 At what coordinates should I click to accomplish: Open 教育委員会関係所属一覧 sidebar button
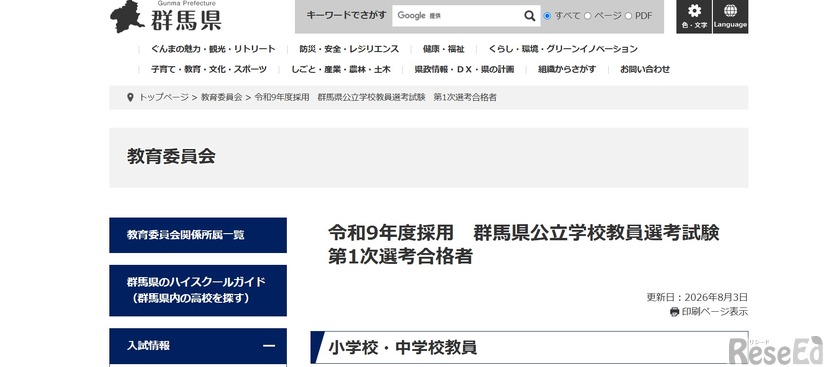point(198,235)
